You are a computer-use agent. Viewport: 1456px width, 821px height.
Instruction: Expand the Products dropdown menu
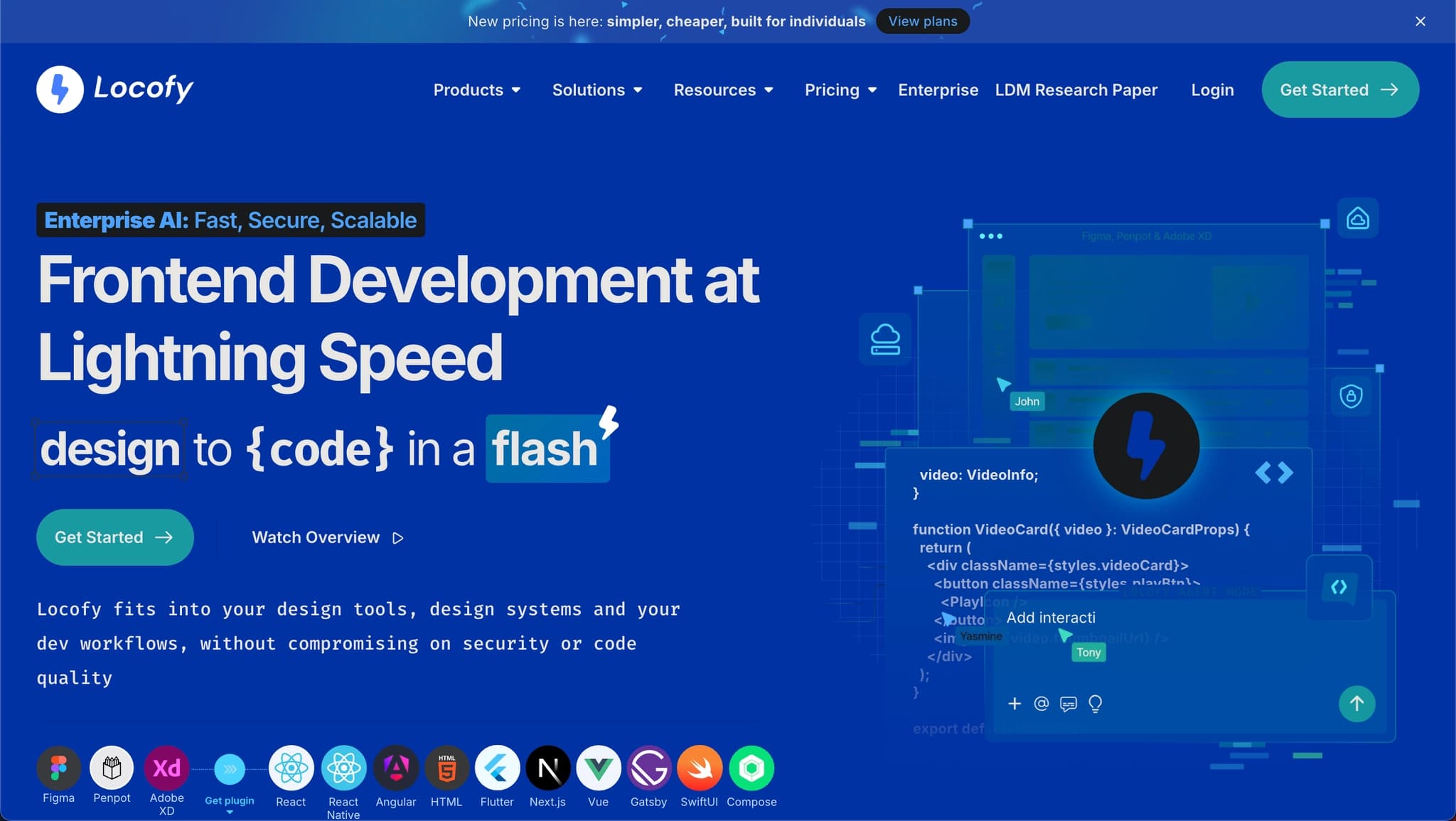point(477,90)
